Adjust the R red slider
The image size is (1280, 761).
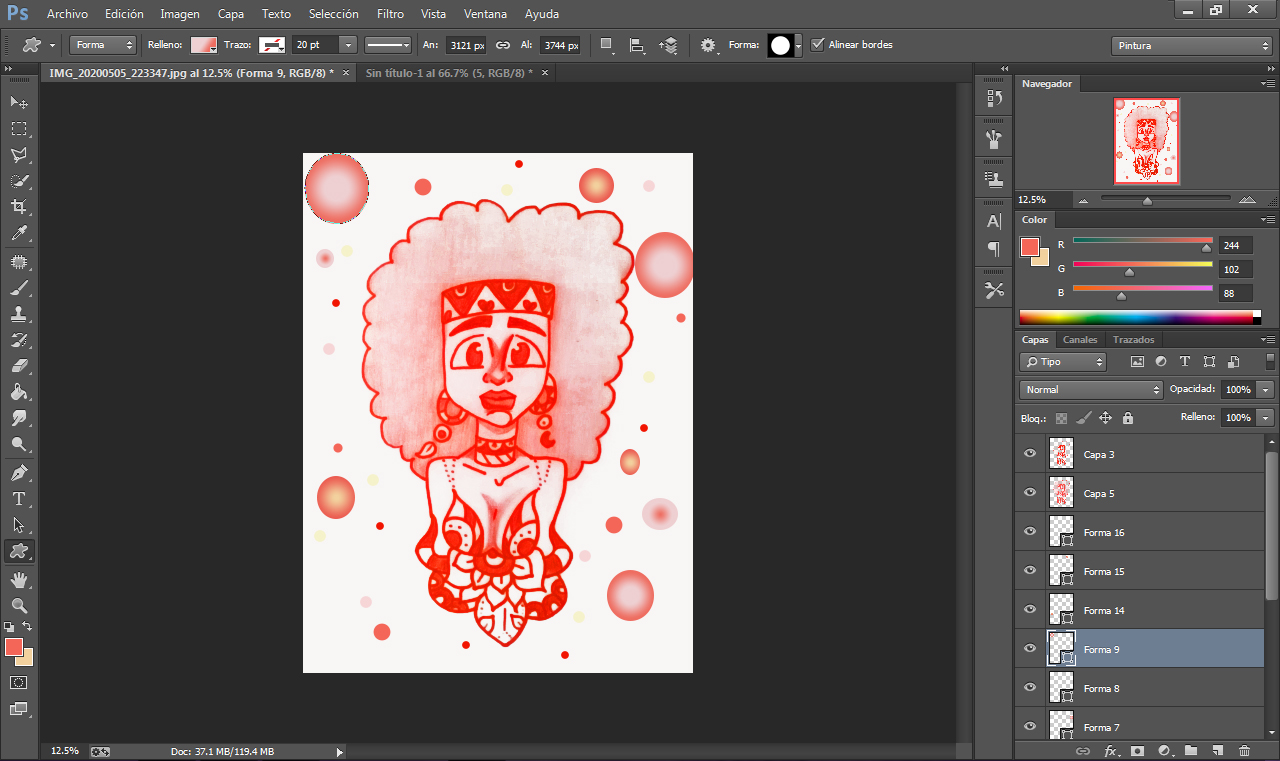click(x=1206, y=248)
